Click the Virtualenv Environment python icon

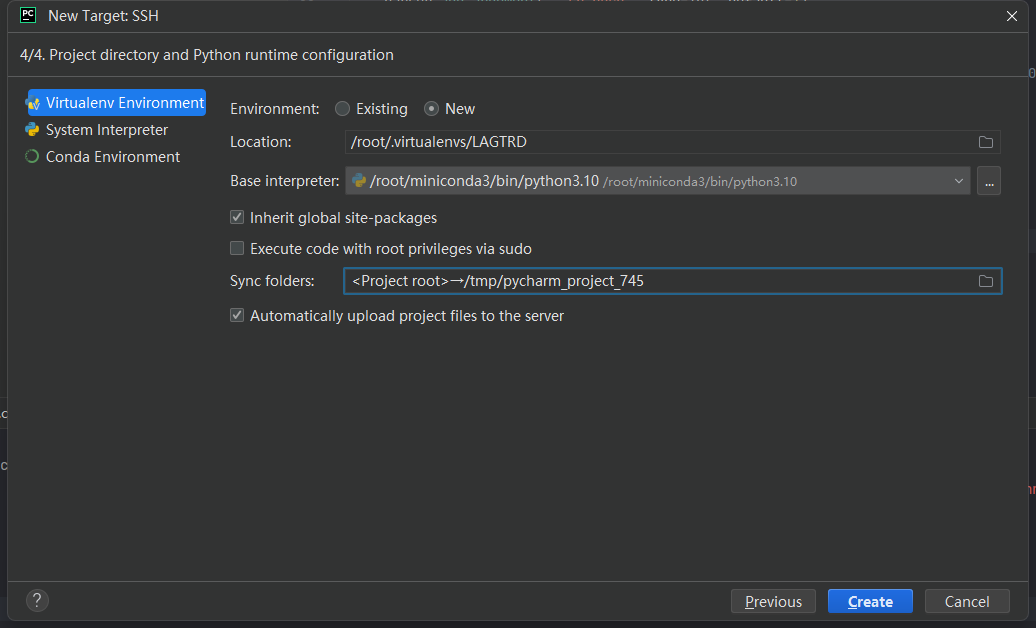pos(33,103)
